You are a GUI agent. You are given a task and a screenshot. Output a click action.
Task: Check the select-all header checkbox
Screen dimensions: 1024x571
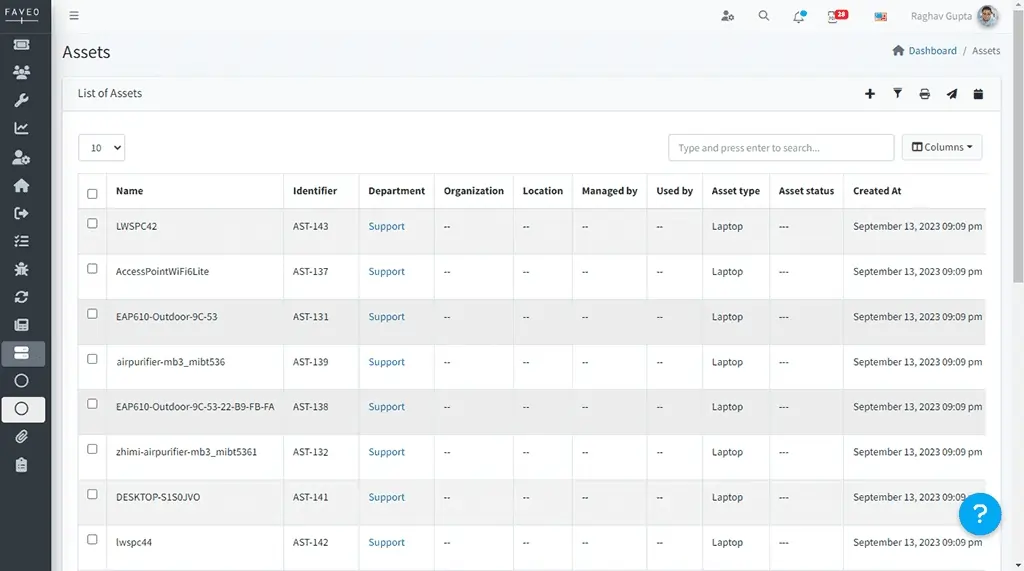point(92,193)
